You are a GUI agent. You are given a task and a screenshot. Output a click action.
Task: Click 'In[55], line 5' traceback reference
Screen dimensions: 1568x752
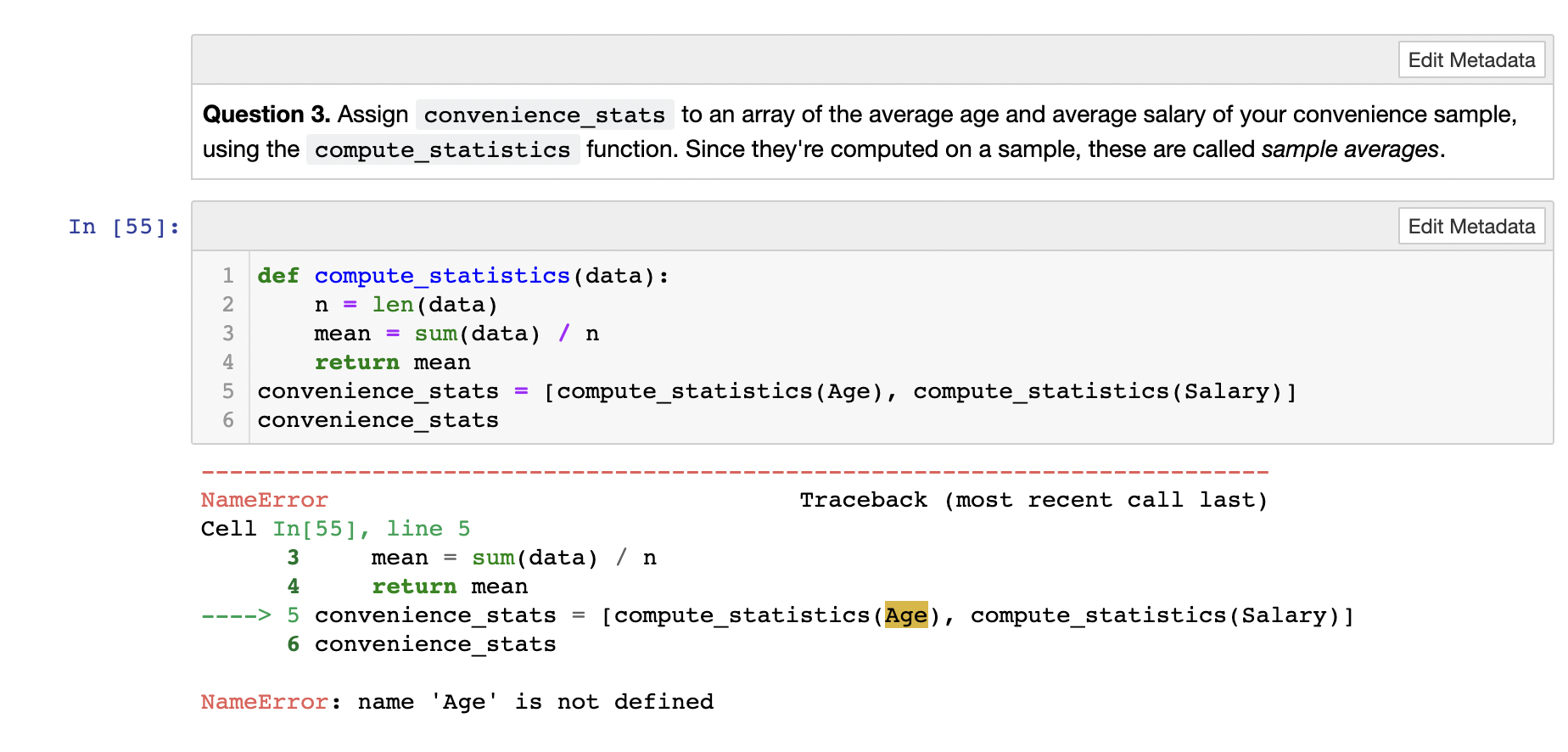click(371, 529)
